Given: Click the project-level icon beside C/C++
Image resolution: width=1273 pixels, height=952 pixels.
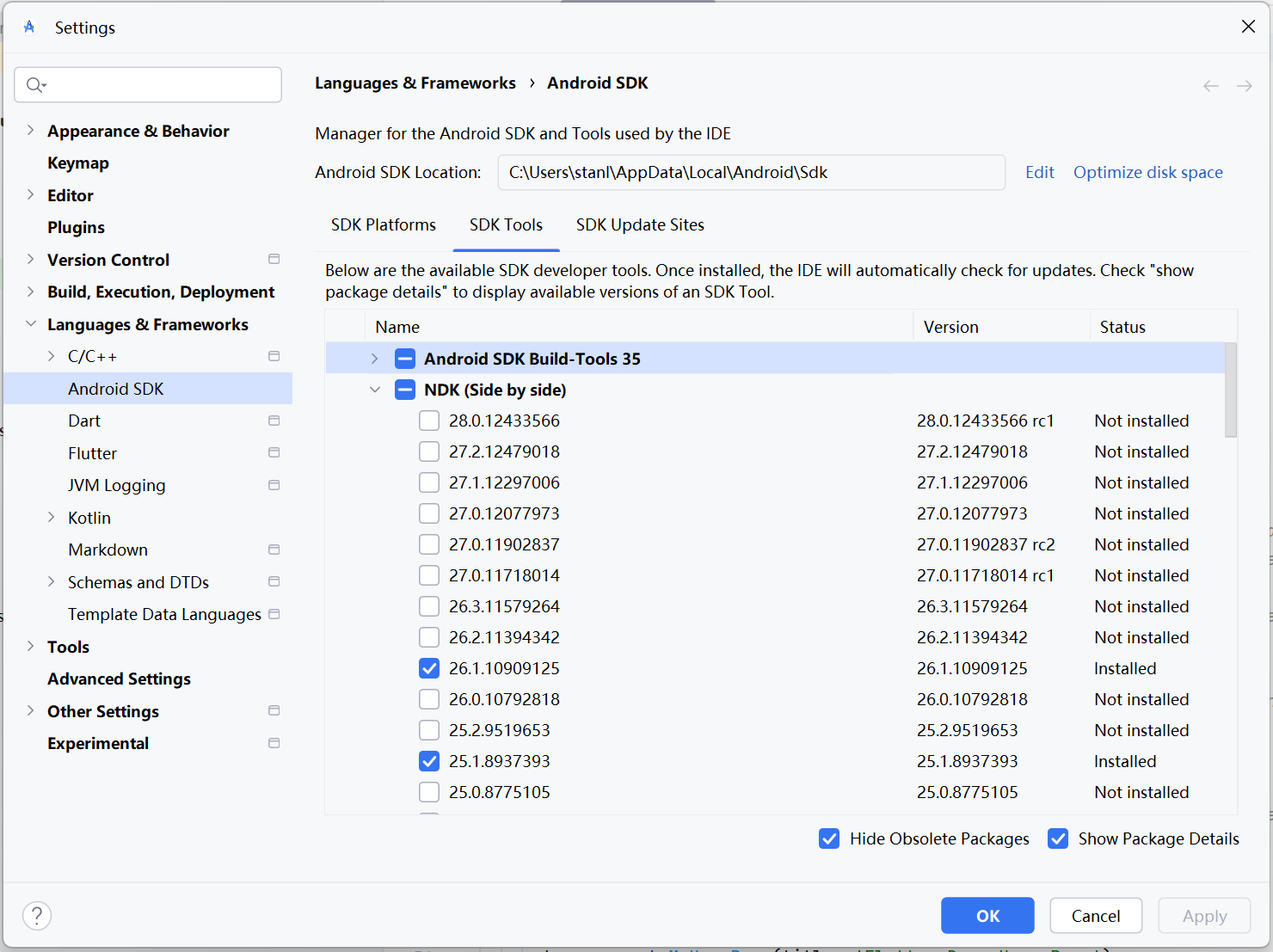Looking at the screenshot, I should pyautogui.click(x=274, y=356).
